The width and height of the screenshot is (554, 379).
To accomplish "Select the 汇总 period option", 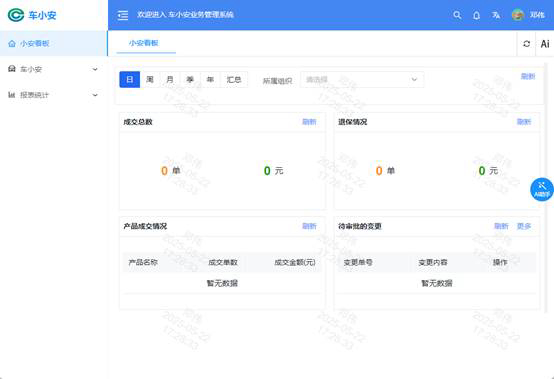I will [x=234, y=79].
